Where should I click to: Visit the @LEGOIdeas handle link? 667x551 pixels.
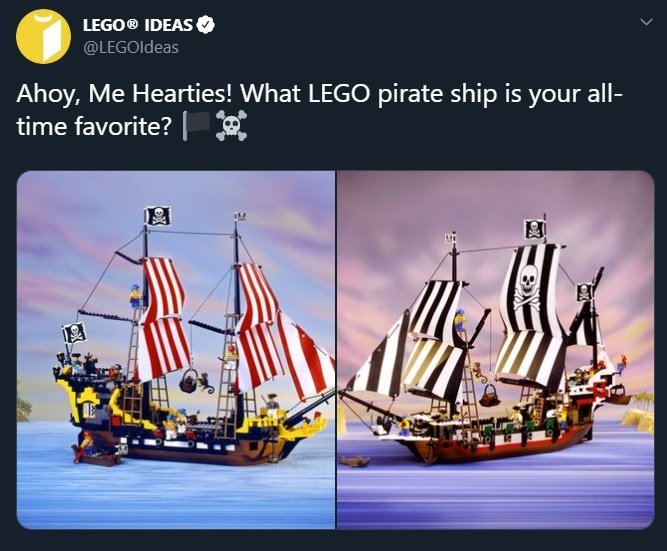tap(131, 47)
